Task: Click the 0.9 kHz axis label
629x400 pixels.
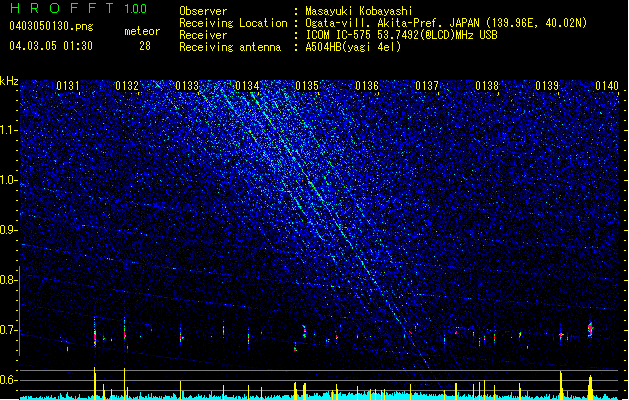Action: (x=9, y=230)
